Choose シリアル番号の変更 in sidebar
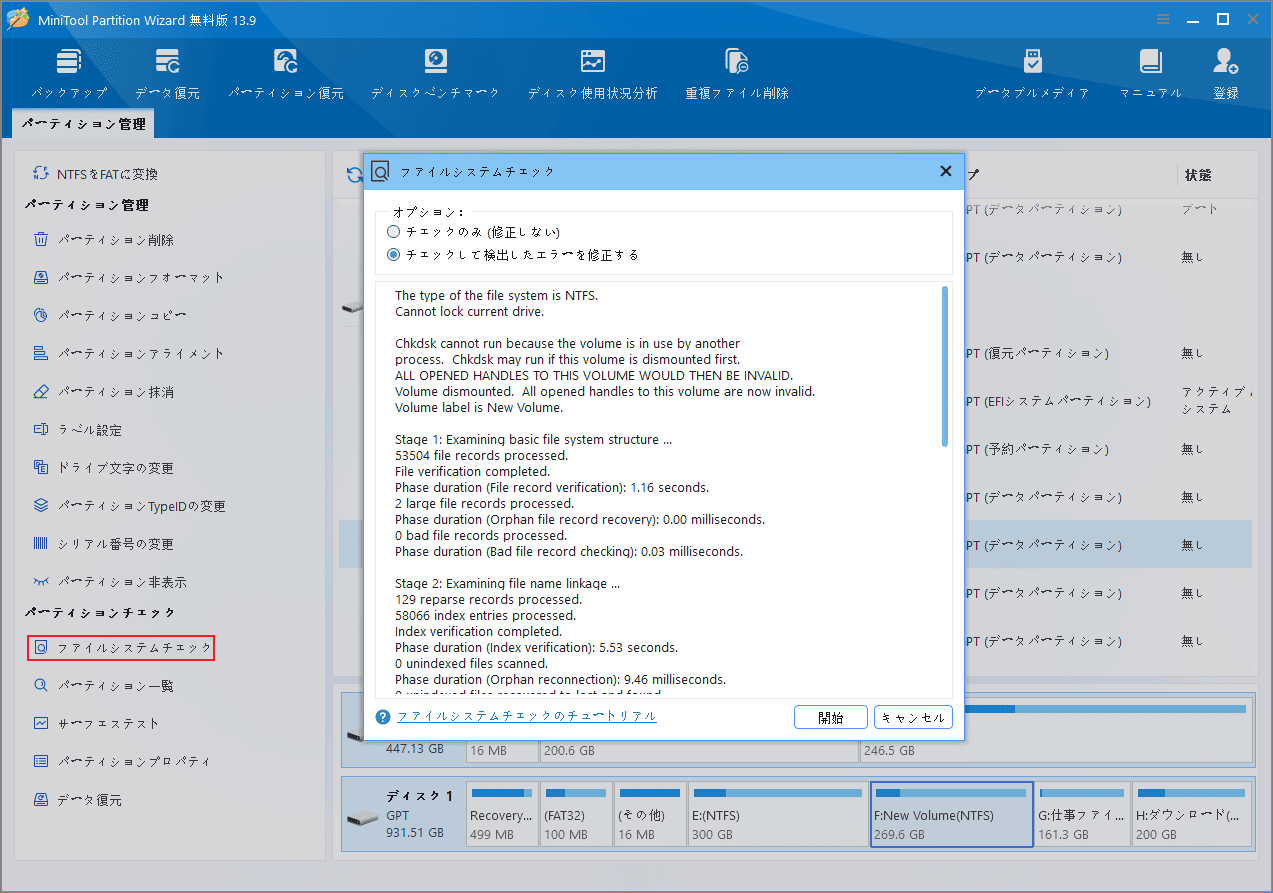Image resolution: width=1273 pixels, height=893 pixels. pyautogui.click(x=104, y=544)
